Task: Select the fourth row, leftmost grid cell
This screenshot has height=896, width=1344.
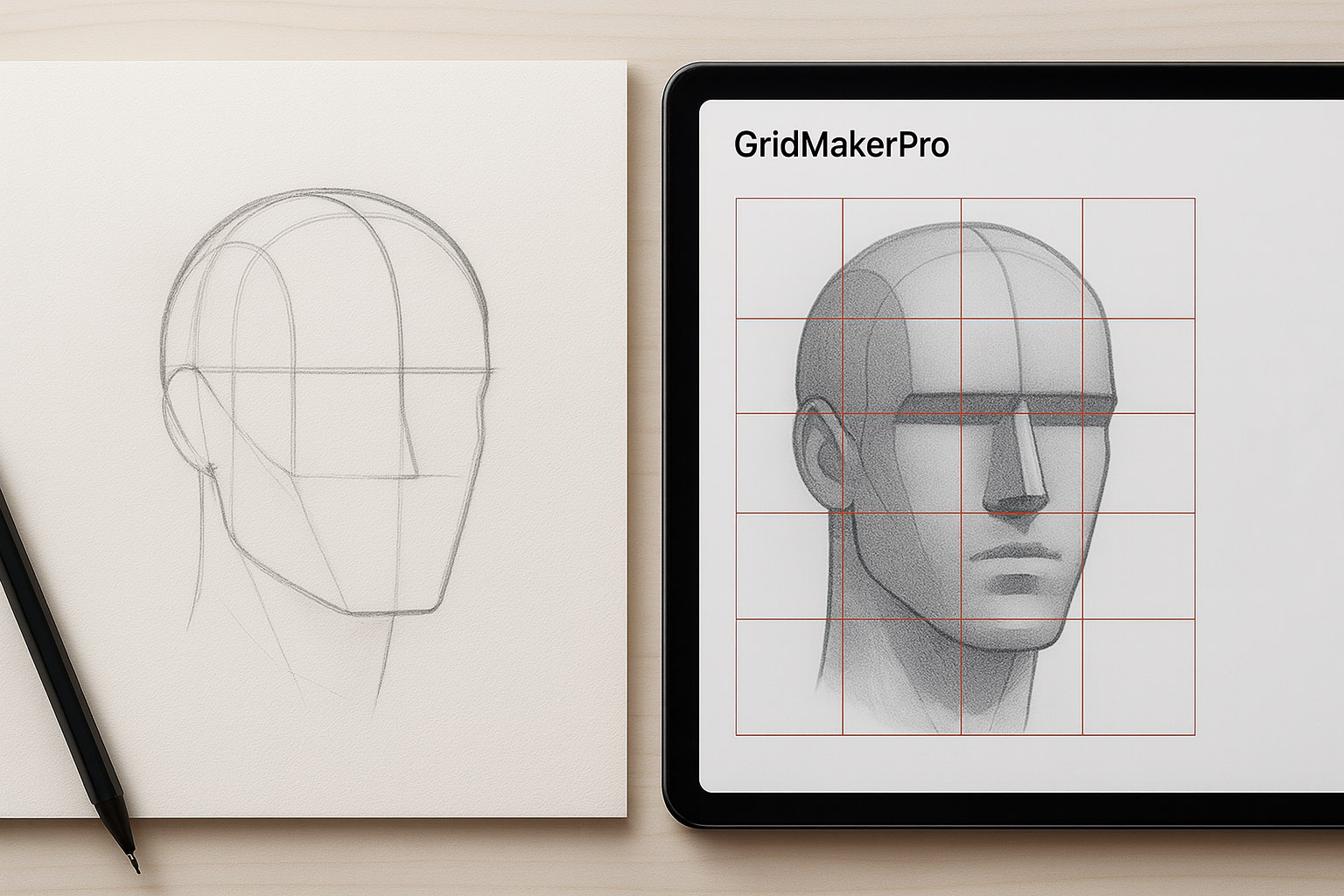Action: point(789,565)
